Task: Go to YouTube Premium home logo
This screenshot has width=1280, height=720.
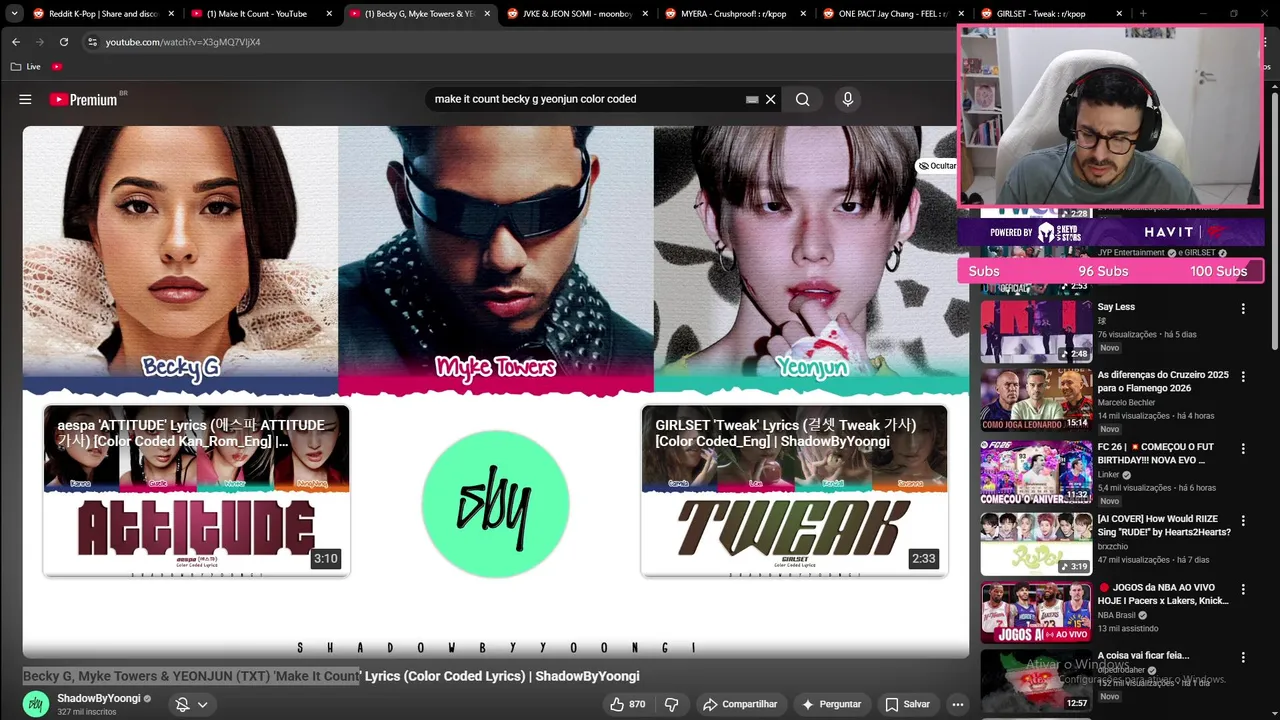Action: (x=86, y=99)
